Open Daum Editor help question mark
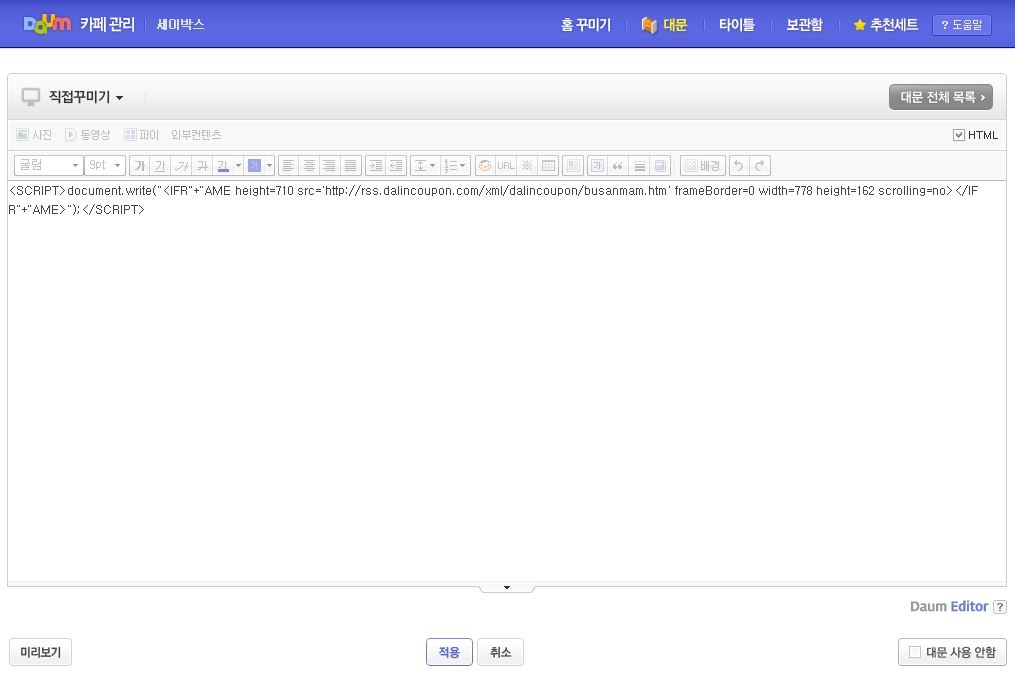Viewport: 1015px width, 675px height. pos(999,607)
